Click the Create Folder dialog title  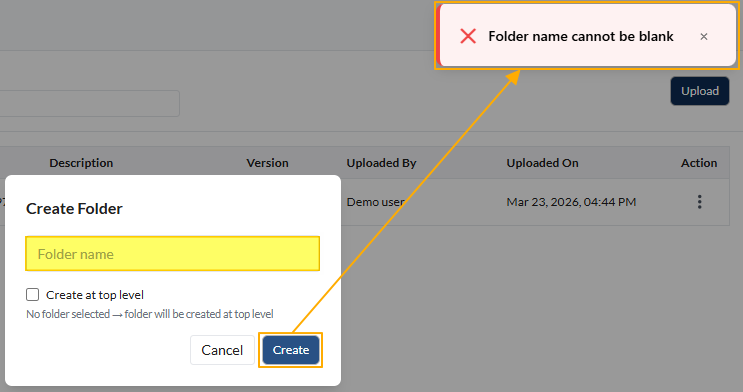click(x=74, y=209)
